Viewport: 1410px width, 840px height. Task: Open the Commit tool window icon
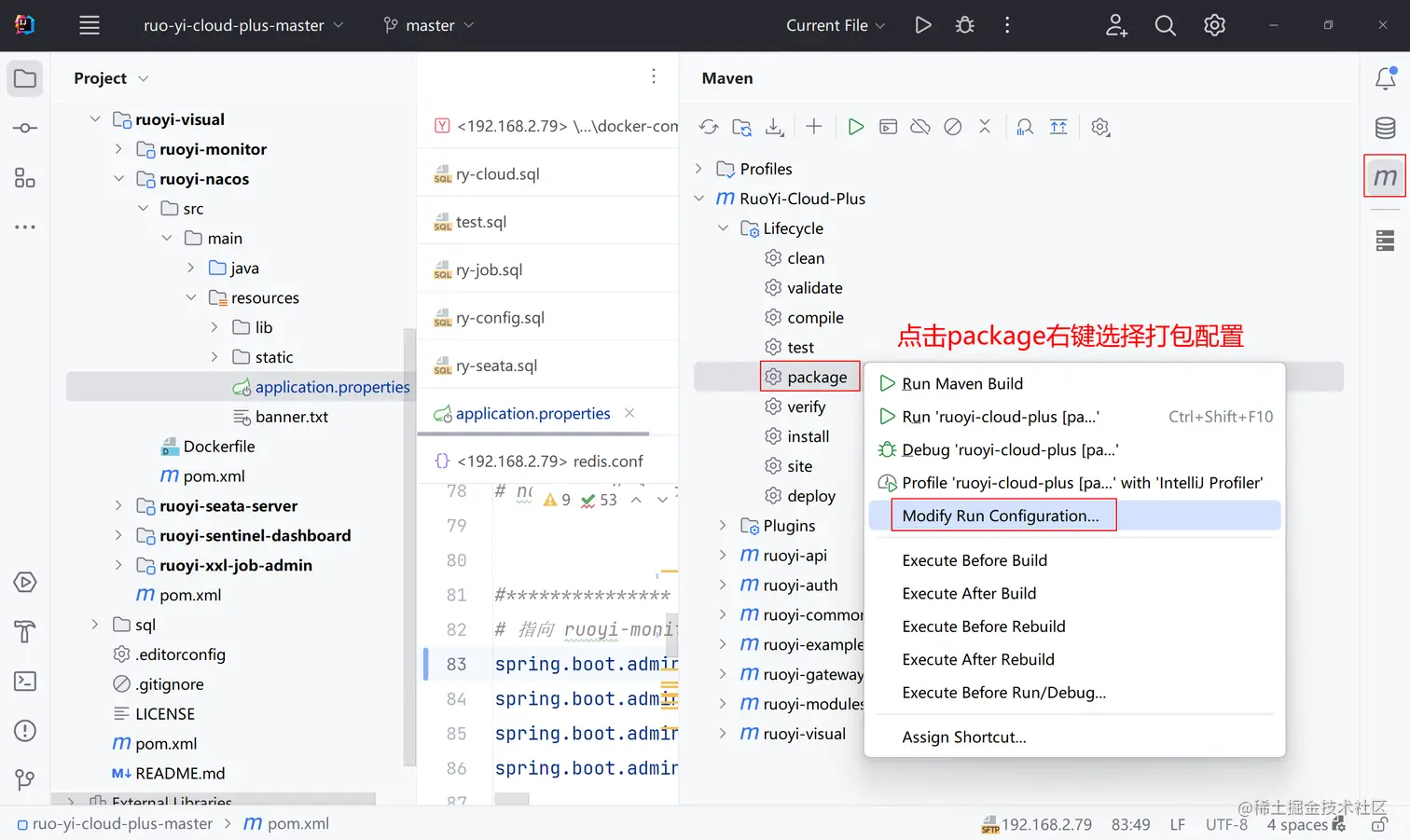(25, 128)
